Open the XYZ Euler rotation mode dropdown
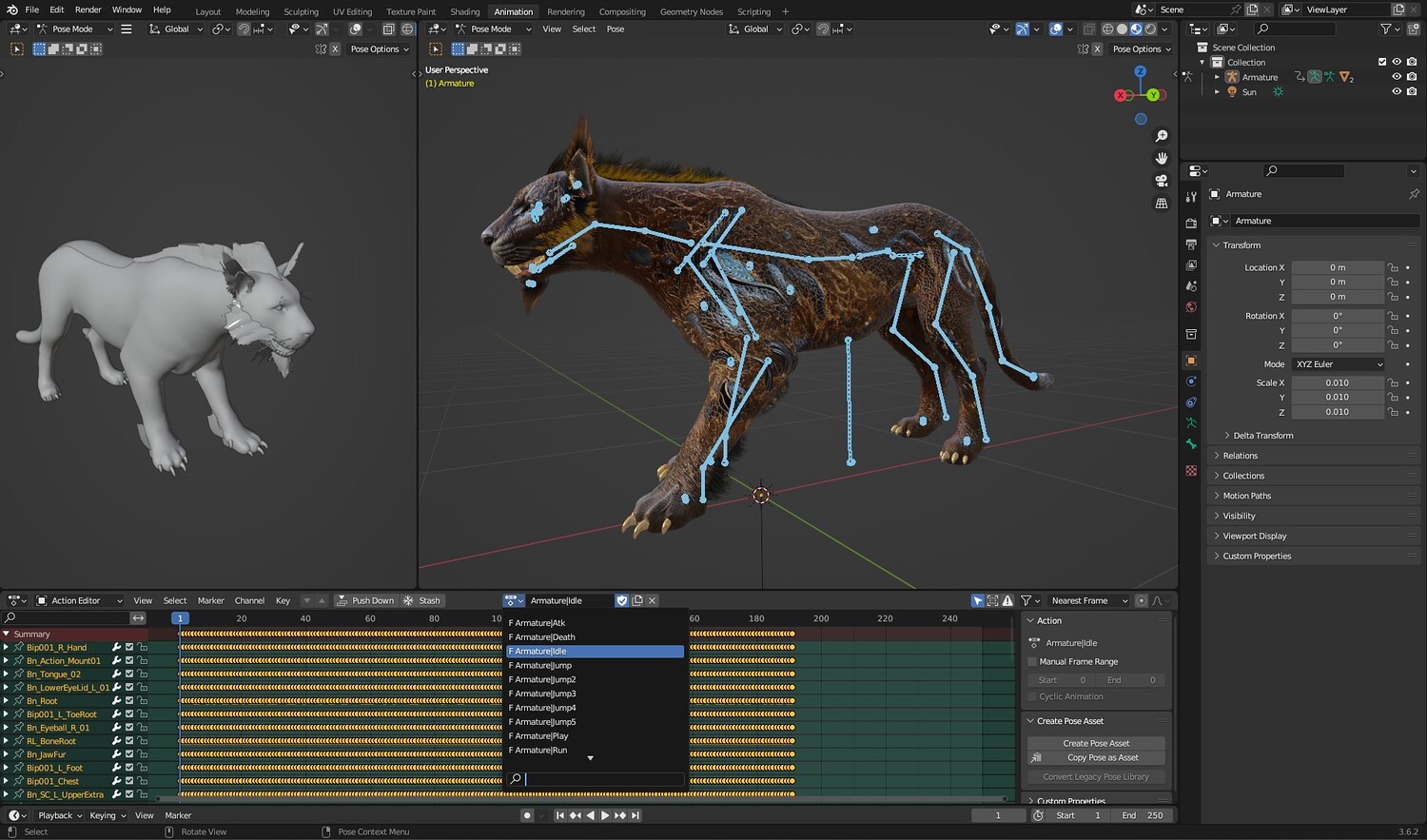Viewport: 1427px width, 840px height. [1338, 364]
